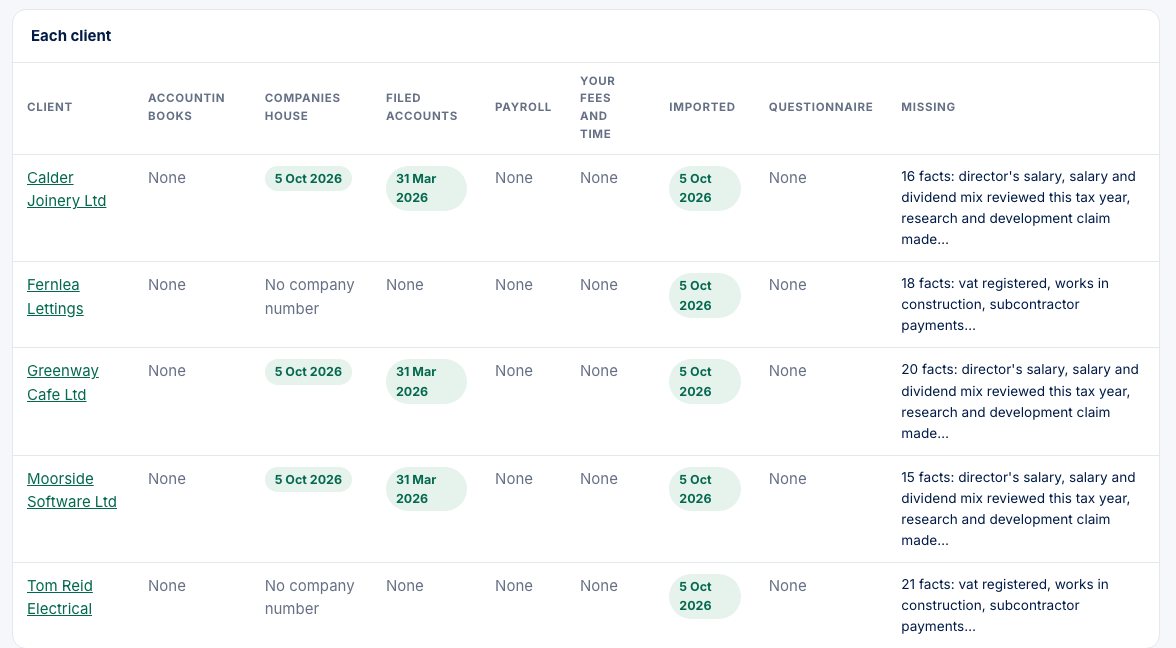Click the Accounting Books column header
This screenshot has width=1176, height=648.
pos(186,106)
